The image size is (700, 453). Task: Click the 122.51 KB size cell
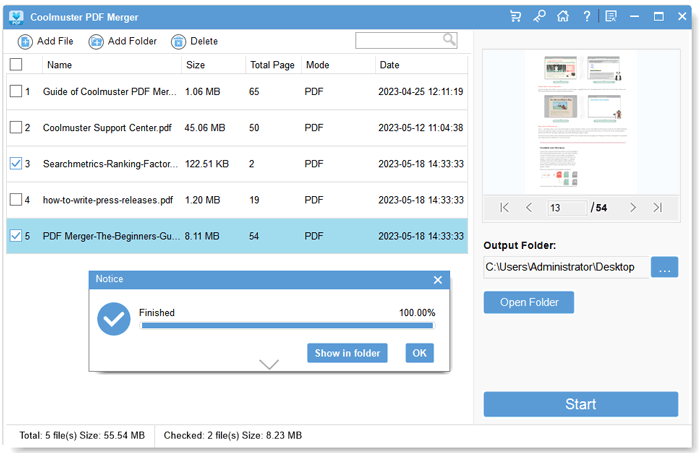coord(207,164)
